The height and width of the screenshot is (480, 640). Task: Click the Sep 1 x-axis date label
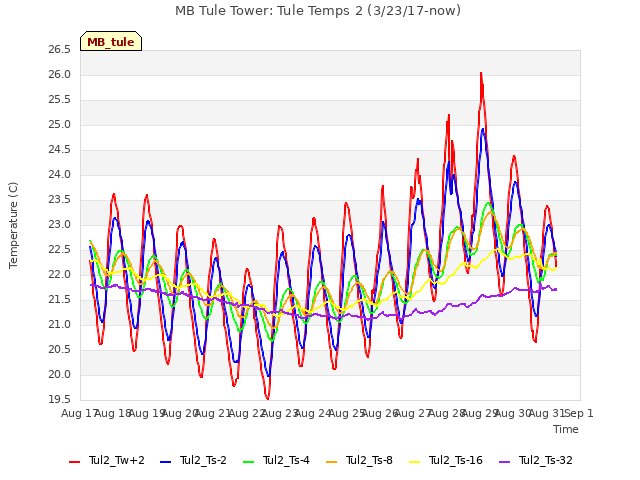(x=579, y=414)
